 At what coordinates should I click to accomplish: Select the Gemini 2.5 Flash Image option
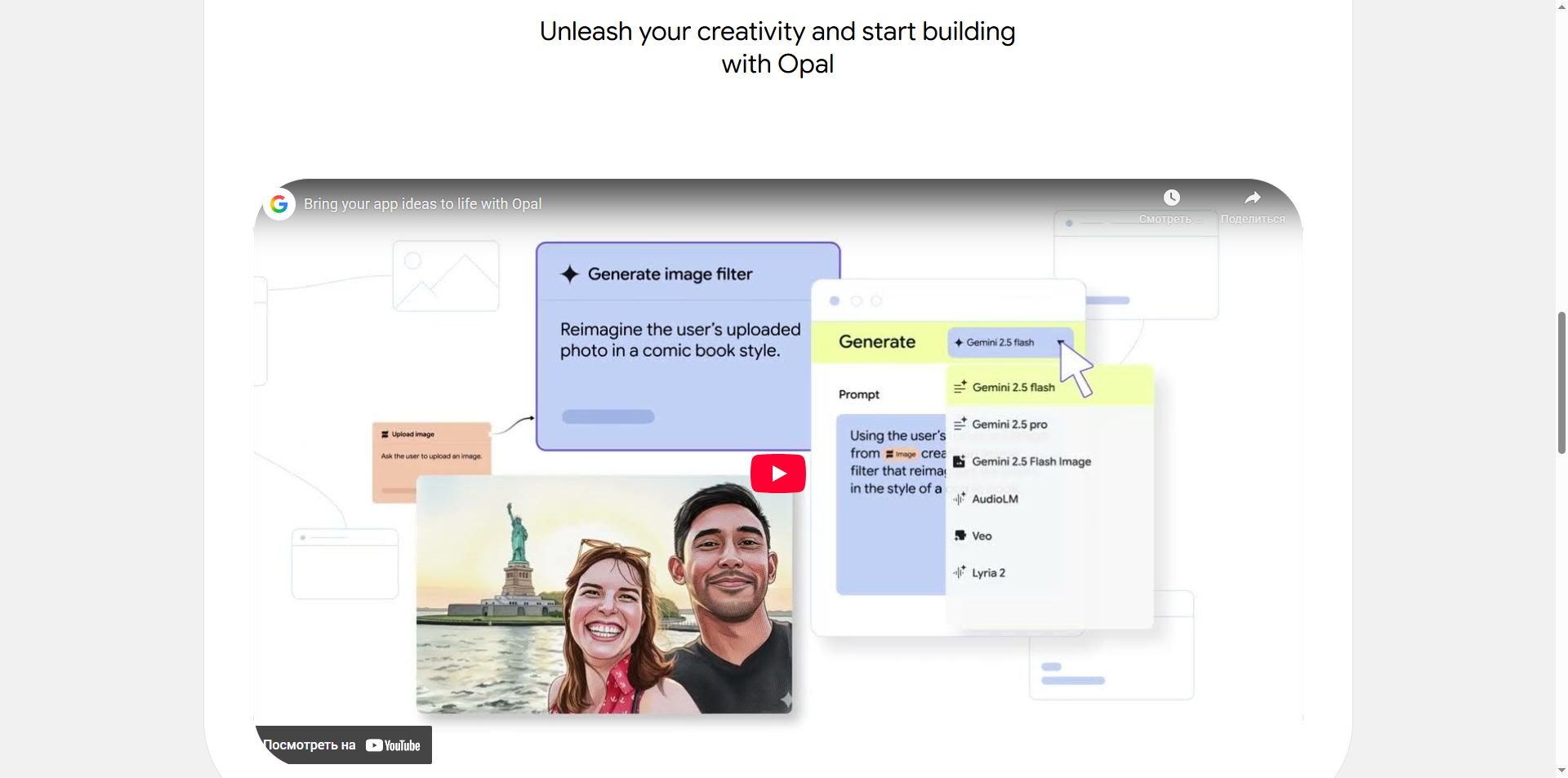(1031, 462)
